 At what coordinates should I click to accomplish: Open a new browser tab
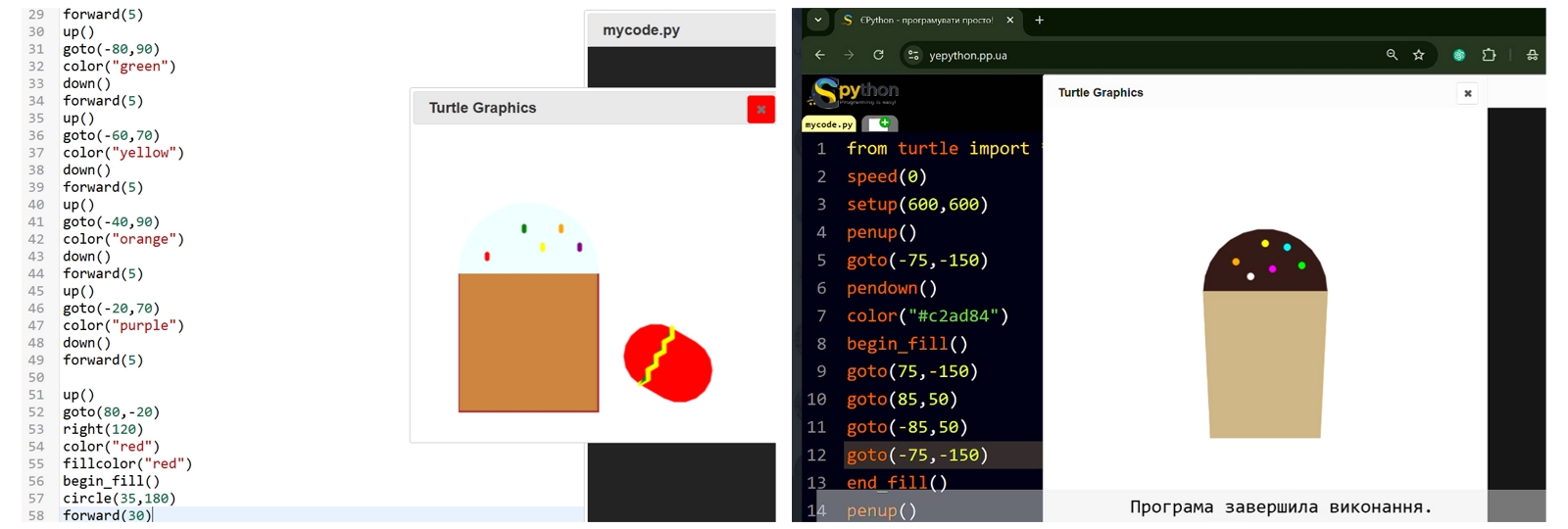coord(1040,20)
